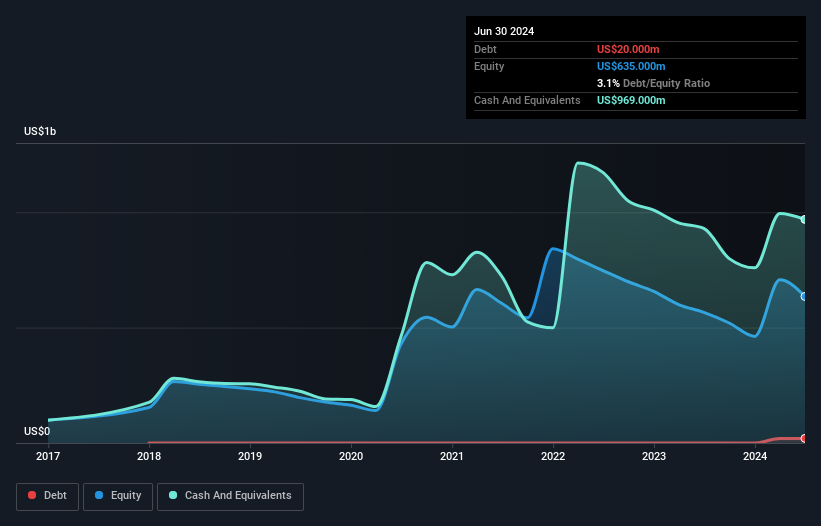821x526 pixels.
Task: Click the US$635.000m Equity value
Action: pyautogui.click(x=631, y=66)
